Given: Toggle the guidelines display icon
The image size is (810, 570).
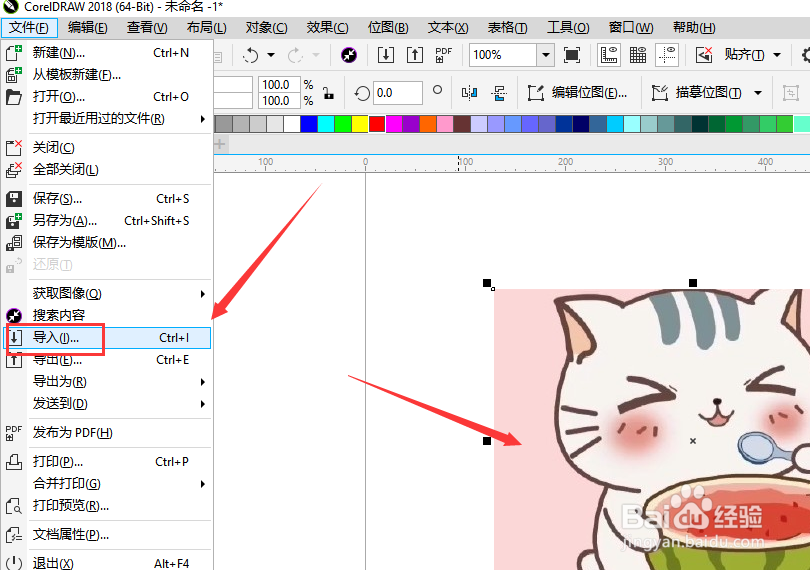Looking at the screenshot, I should pyautogui.click(x=667, y=55).
